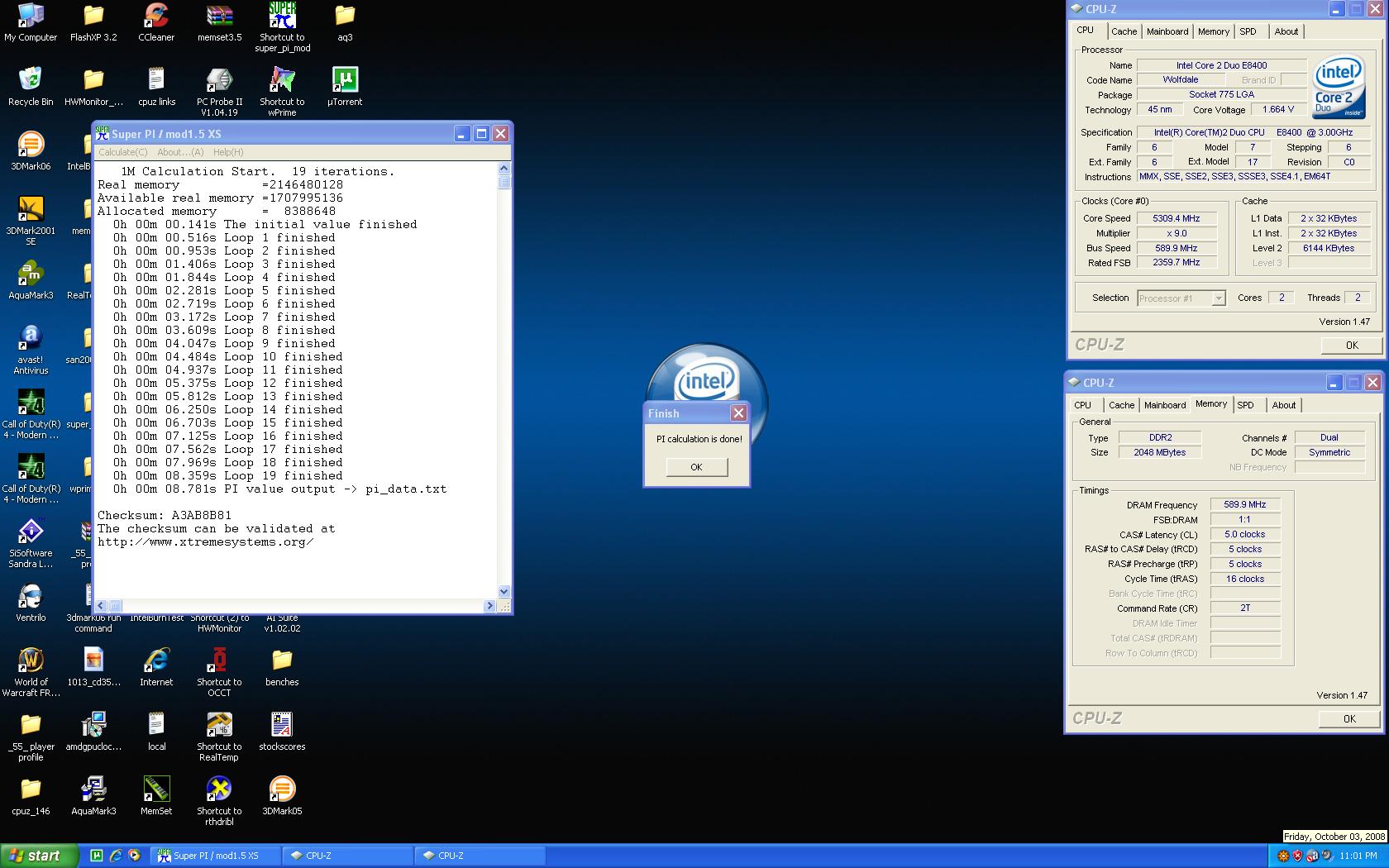
Task: Click the Checksum: A3AB8B81 line
Action: pyautogui.click(x=165, y=515)
